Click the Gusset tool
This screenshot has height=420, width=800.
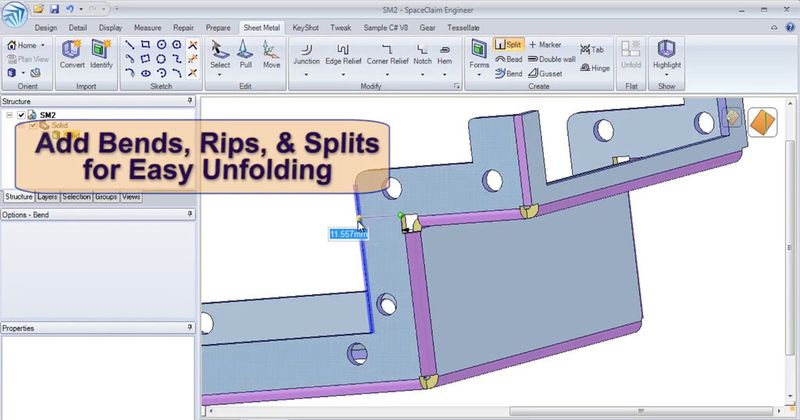pos(545,73)
